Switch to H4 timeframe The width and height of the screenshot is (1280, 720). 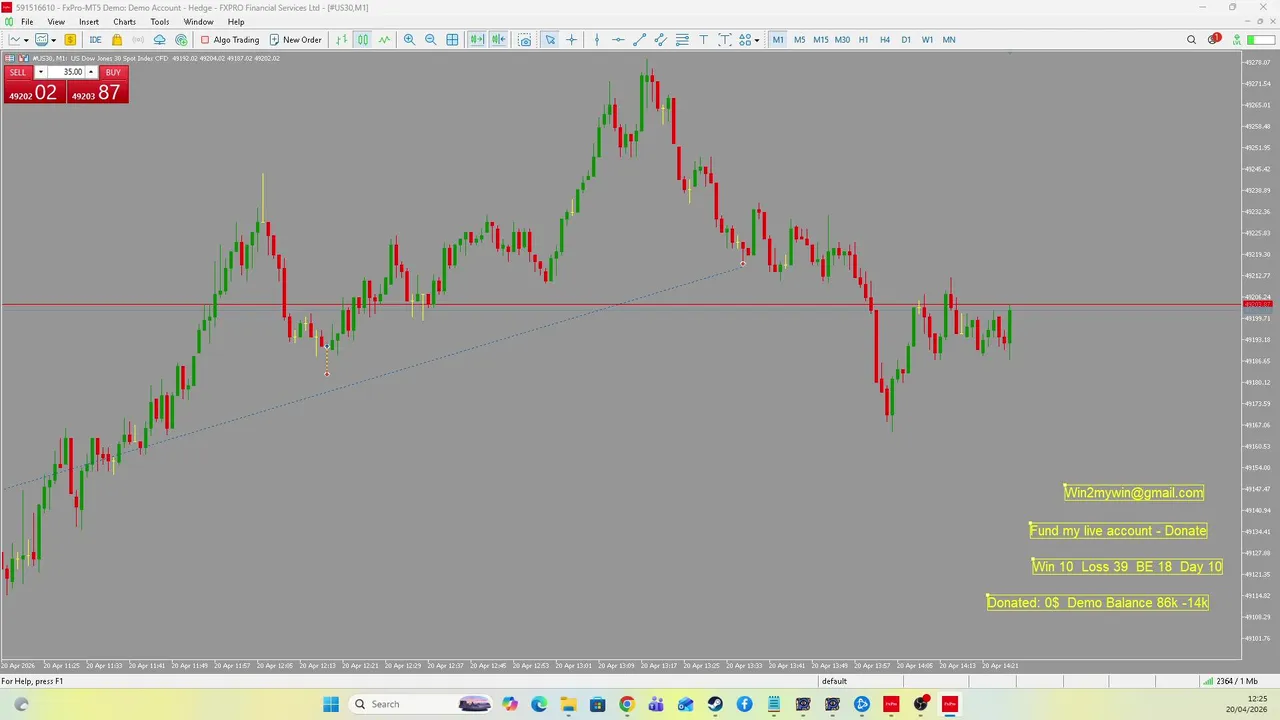coord(884,40)
